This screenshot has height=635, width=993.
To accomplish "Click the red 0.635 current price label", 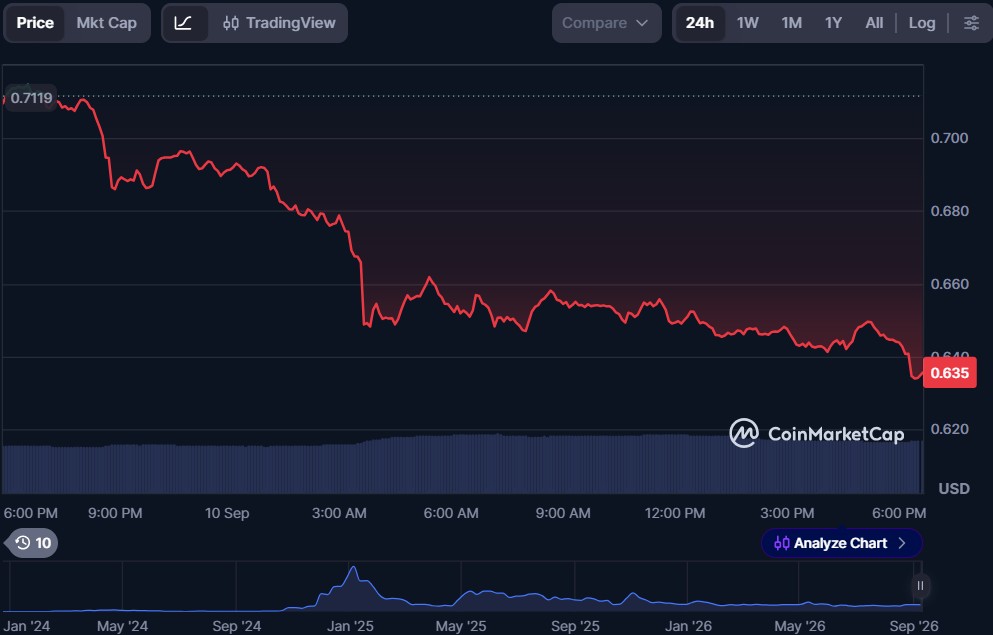I will click(949, 372).
